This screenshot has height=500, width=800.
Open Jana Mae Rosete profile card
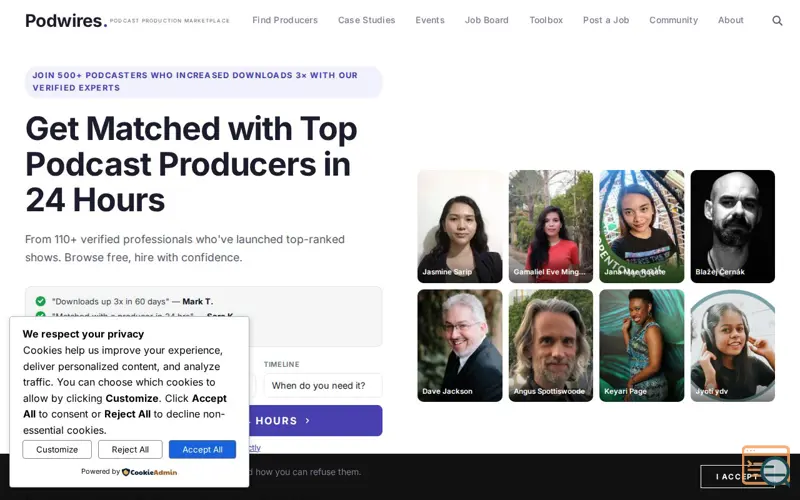coord(641,226)
